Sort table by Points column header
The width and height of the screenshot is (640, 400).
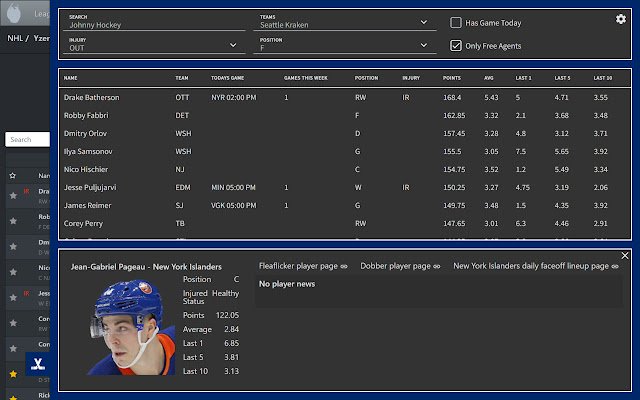click(x=452, y=78)
